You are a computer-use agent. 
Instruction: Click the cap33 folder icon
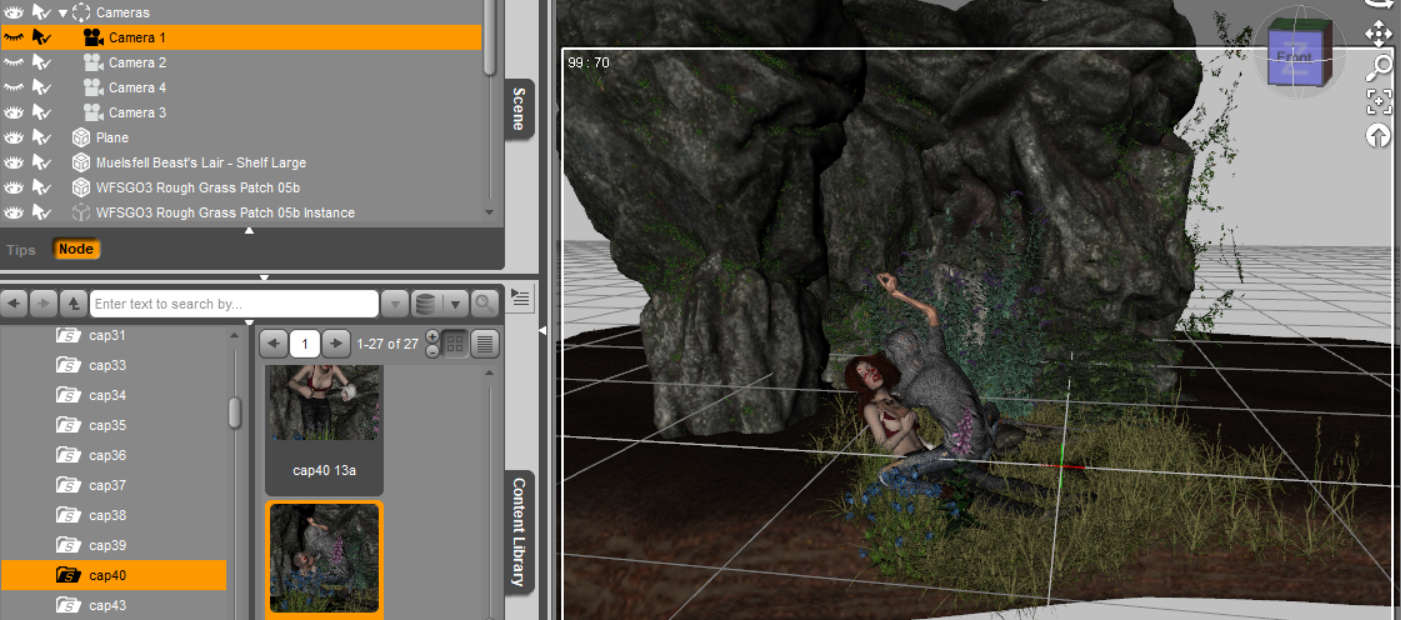pyautogui.click(x=69, y=366)
